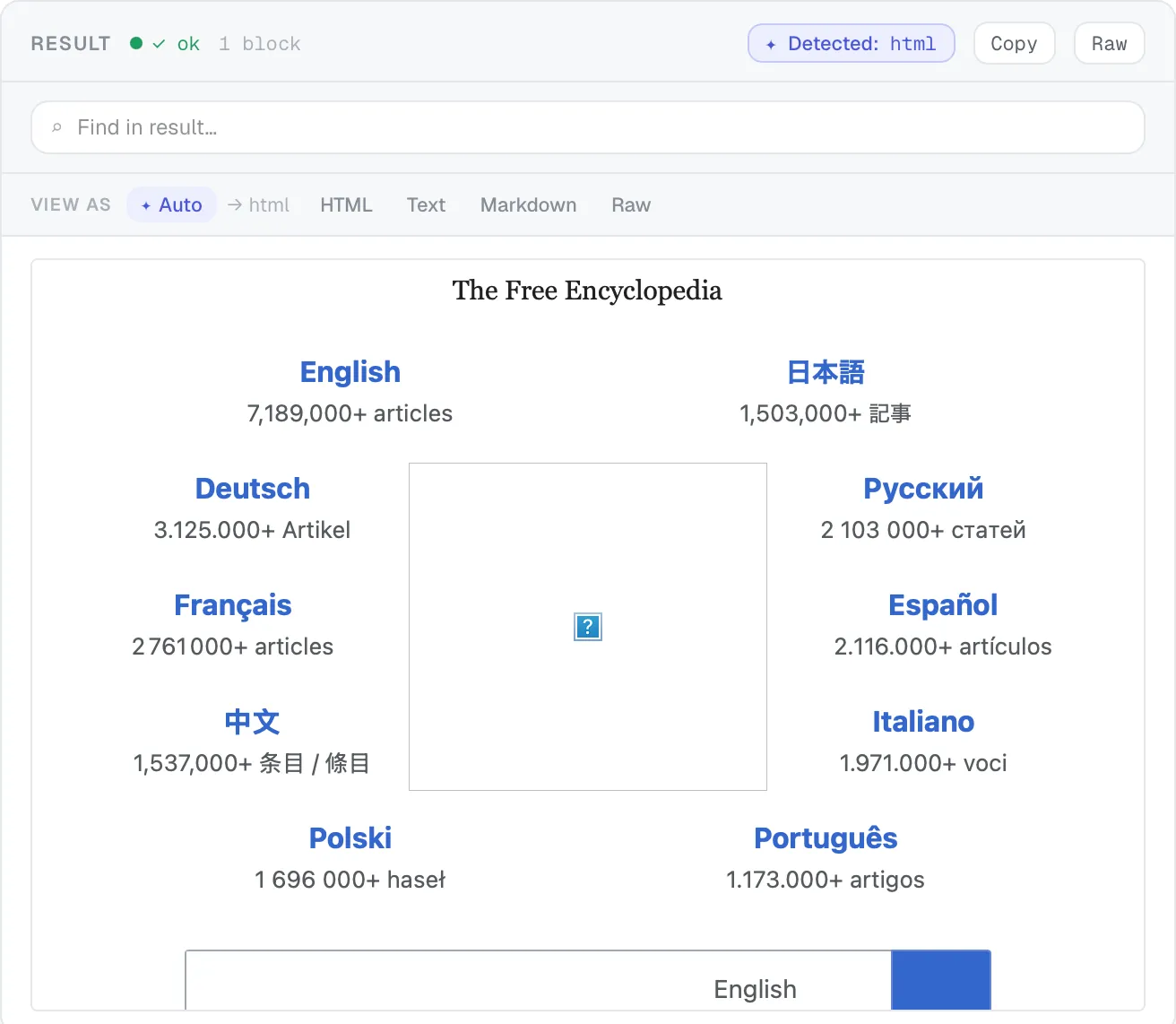1176x1024 pixels.
Task: Open the Français language link
Action: tap(233, 604)
